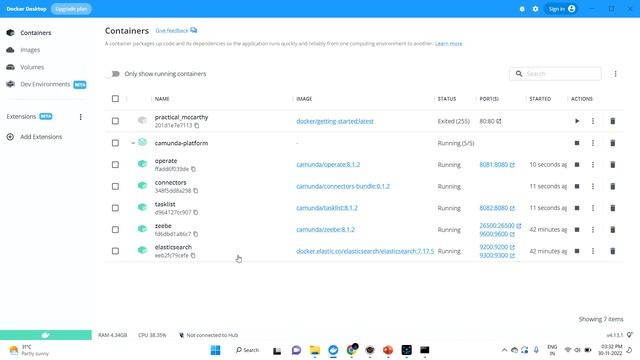Start the practical_mccarthy container
Viewport: 640px width, 360px height.
coord(577,121)
